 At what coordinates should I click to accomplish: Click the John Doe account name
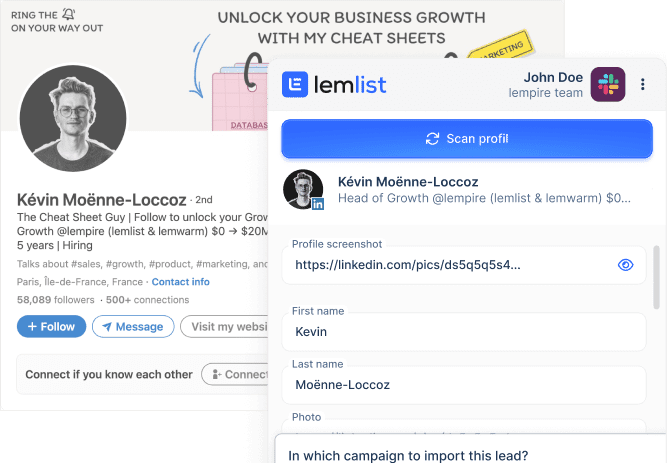[x=553, y=77]
